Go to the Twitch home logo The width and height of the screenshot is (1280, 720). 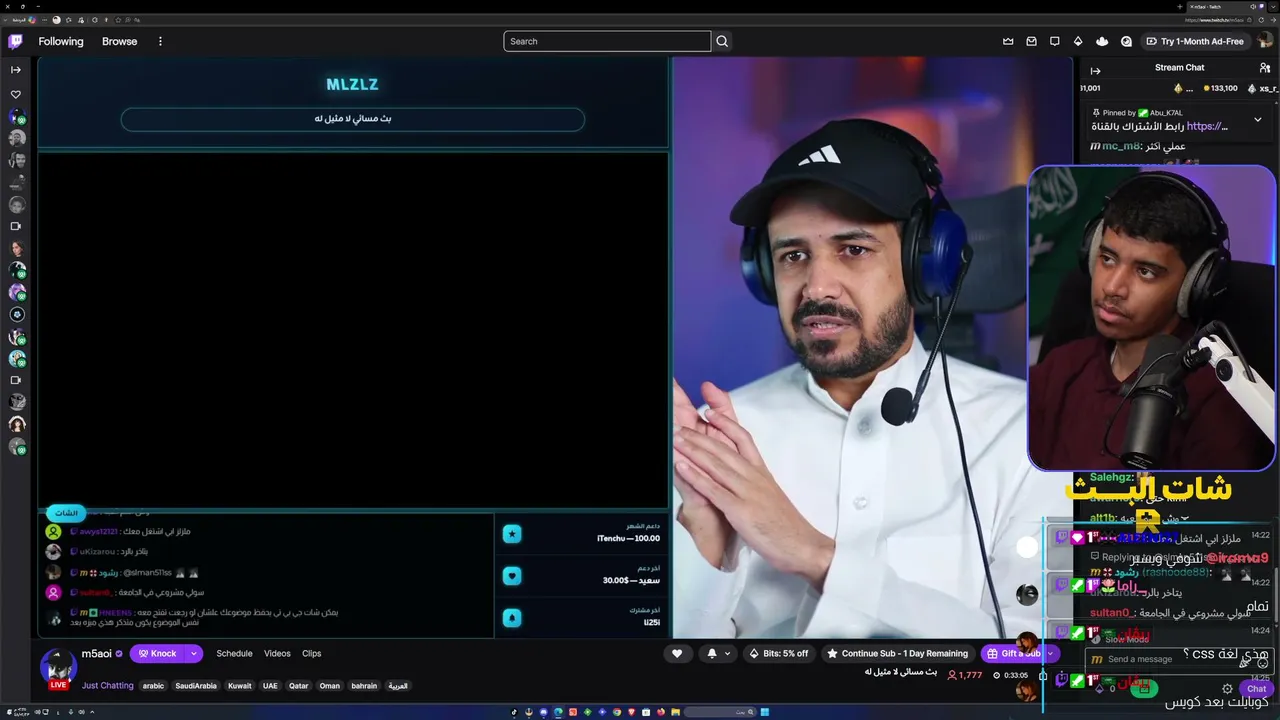point(15,41)
